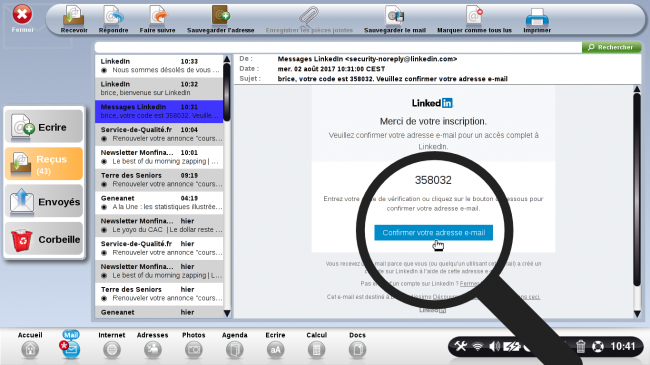Print the email with Imprimer icon

[x=537, y=17]
